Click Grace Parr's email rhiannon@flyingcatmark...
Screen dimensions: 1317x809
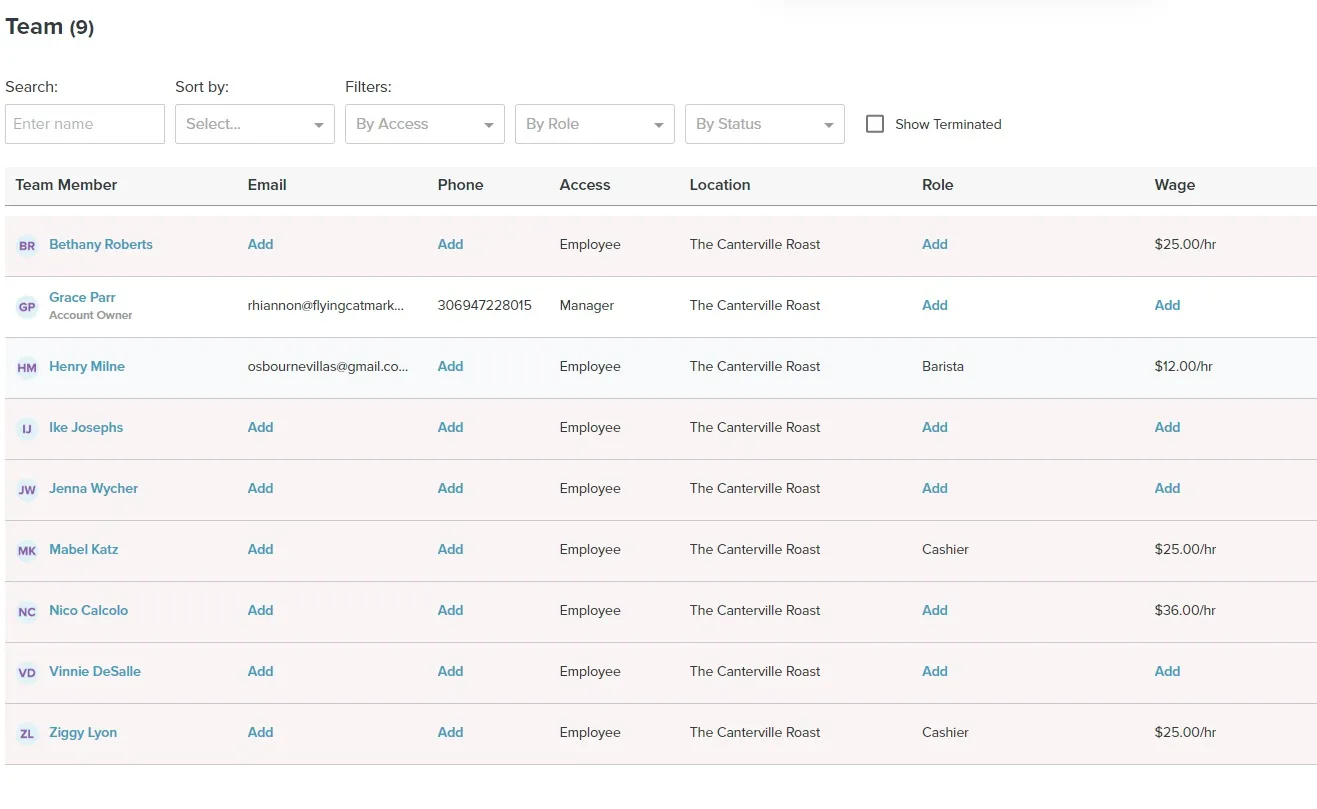(x=326, y=305)
